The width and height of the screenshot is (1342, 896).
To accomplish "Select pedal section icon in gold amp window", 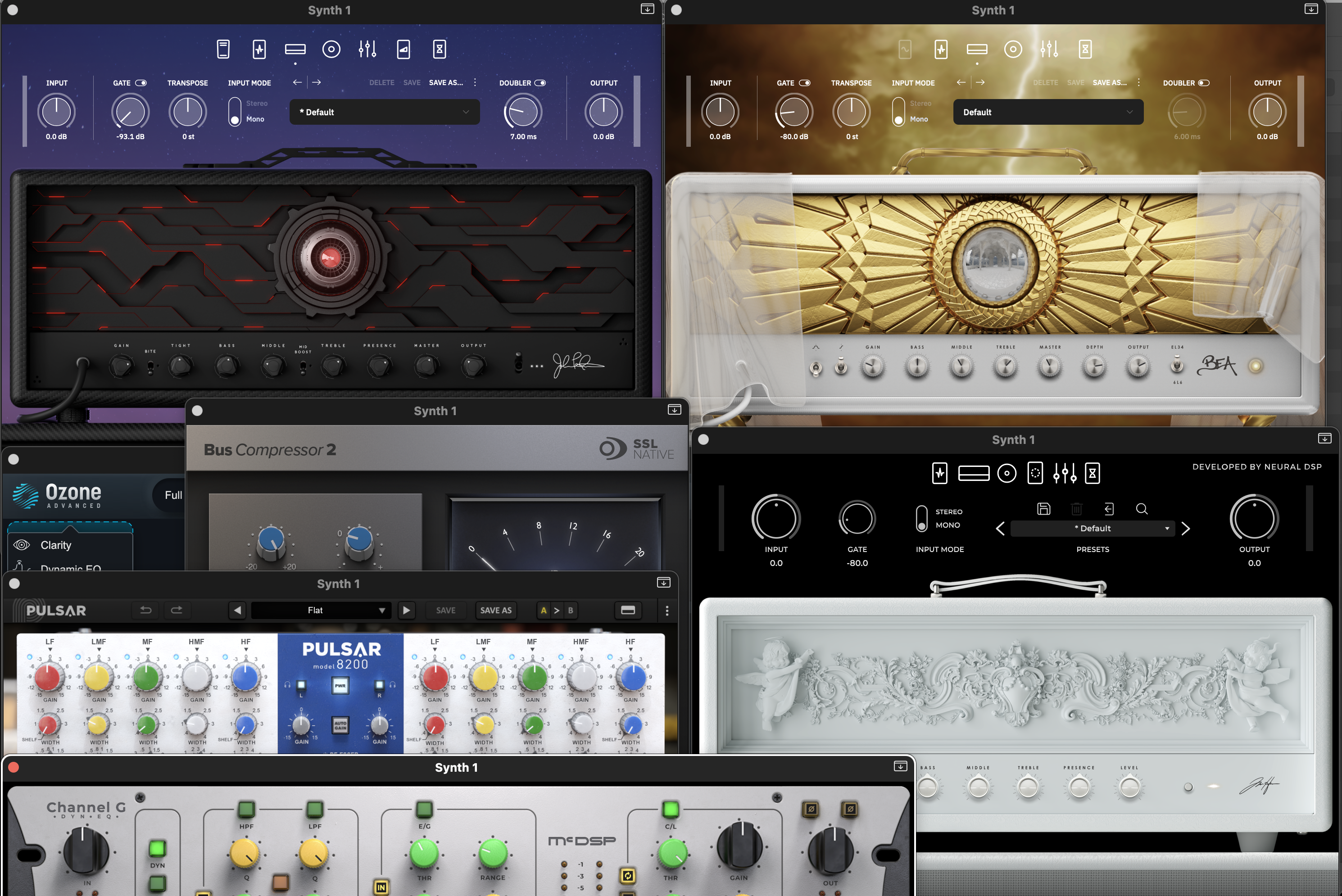I will [941, 49].
